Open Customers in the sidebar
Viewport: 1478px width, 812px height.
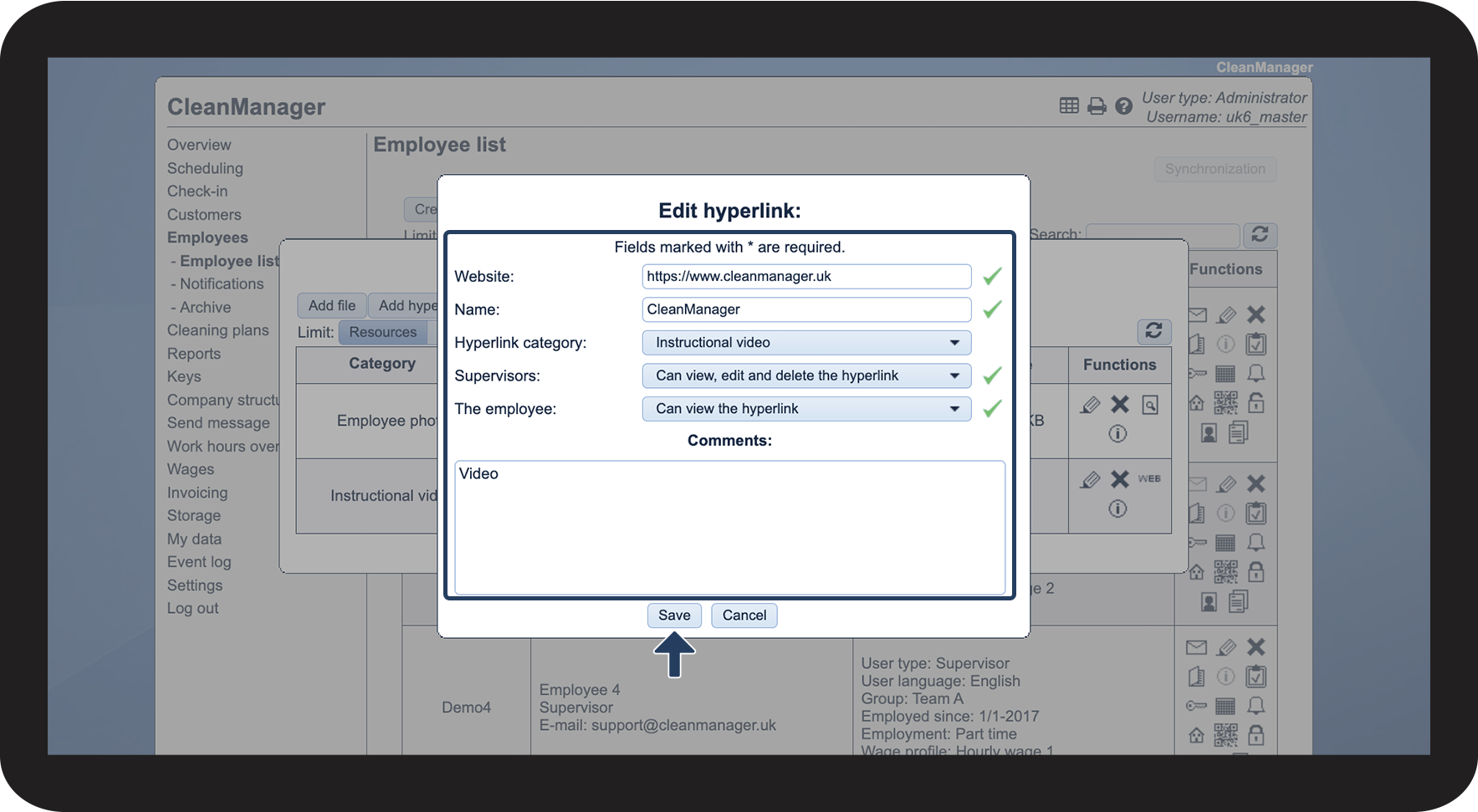pos(204,215)
